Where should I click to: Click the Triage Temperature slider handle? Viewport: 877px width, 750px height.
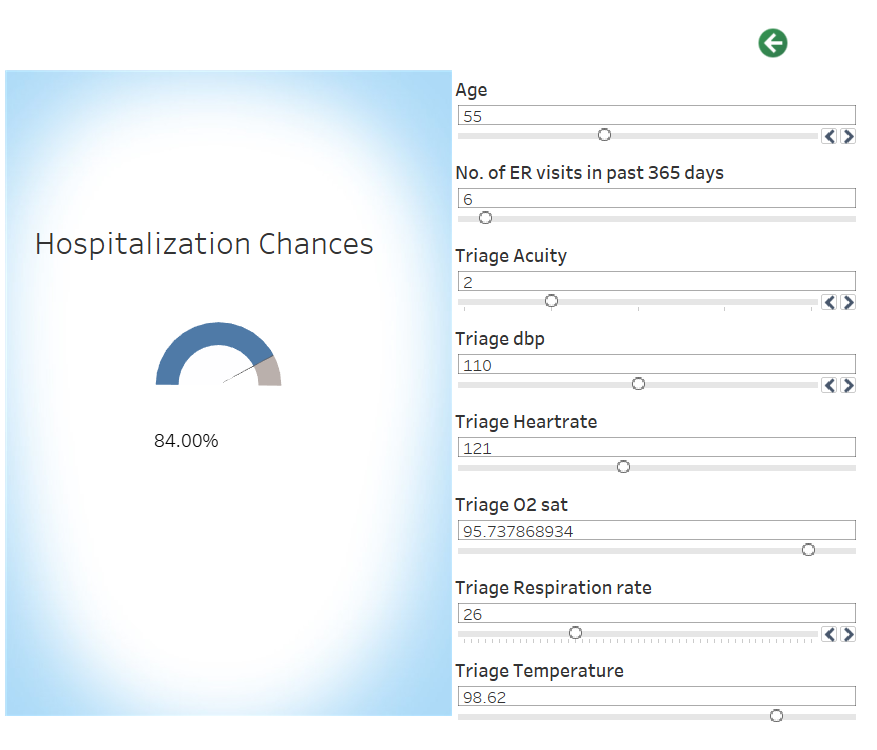pos(776,716)
